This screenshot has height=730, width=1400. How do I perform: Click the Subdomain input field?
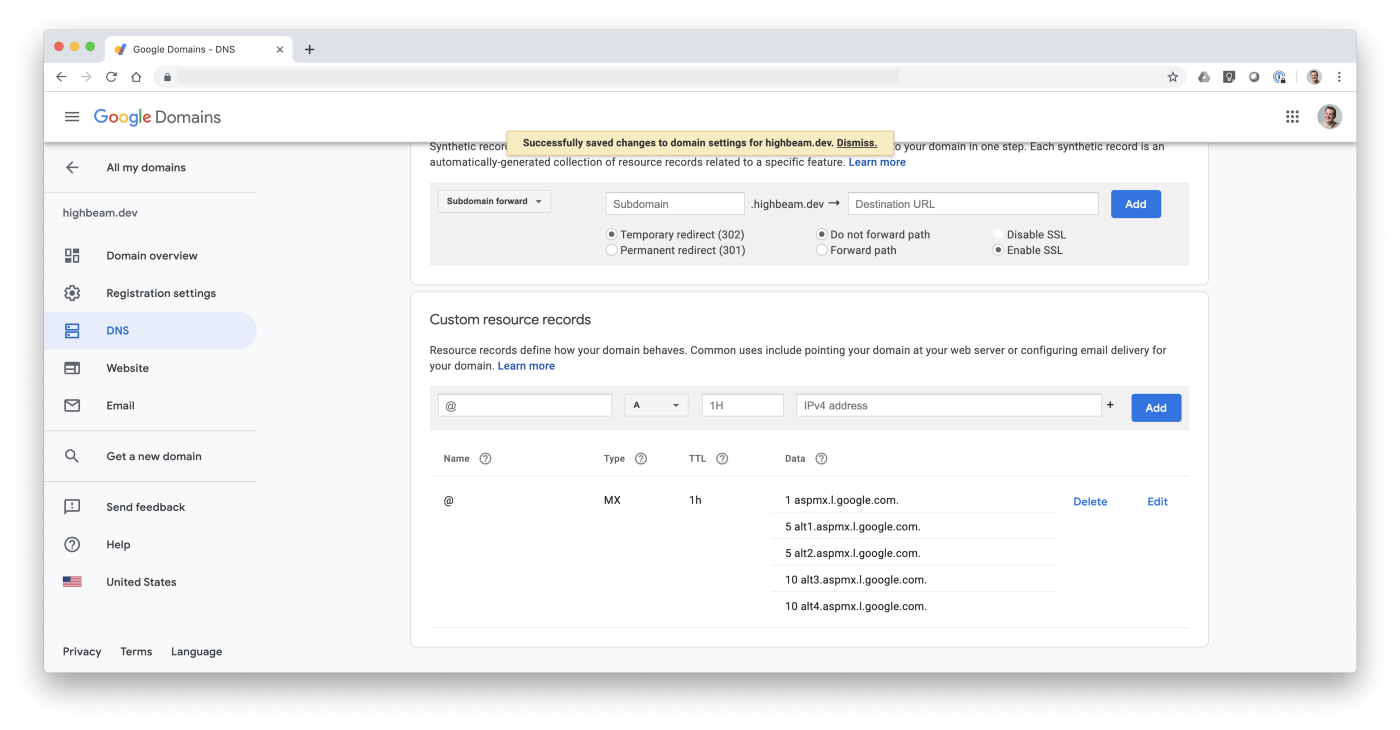tap(675, 204)
